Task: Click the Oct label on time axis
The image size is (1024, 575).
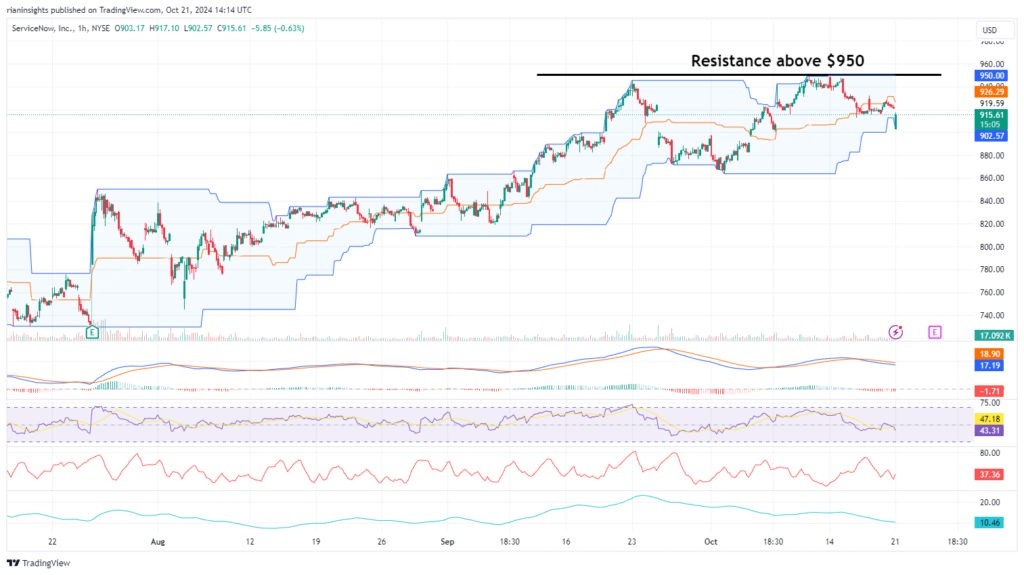Action: 711,540
